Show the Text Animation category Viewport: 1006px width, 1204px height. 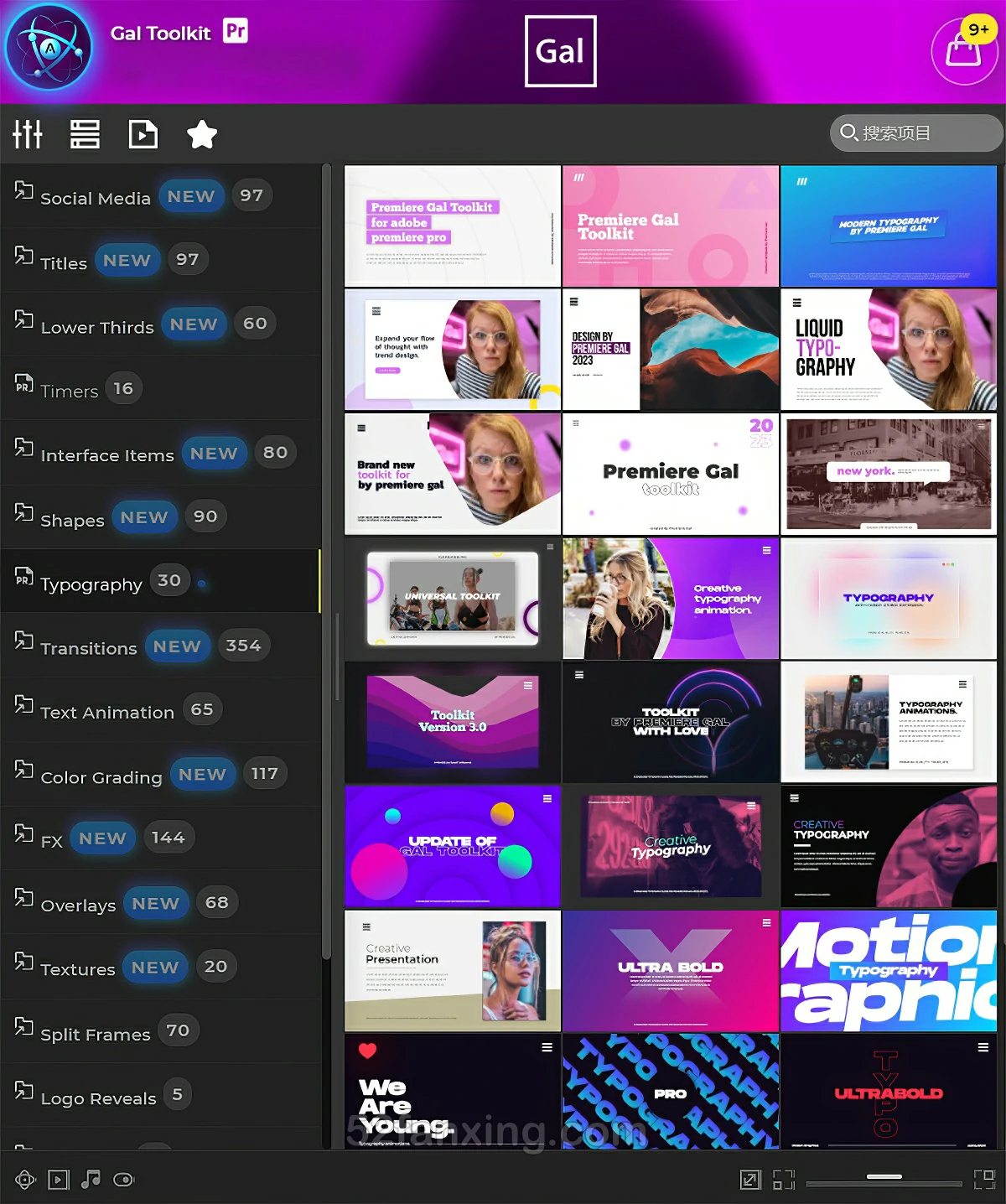(160, 710)
